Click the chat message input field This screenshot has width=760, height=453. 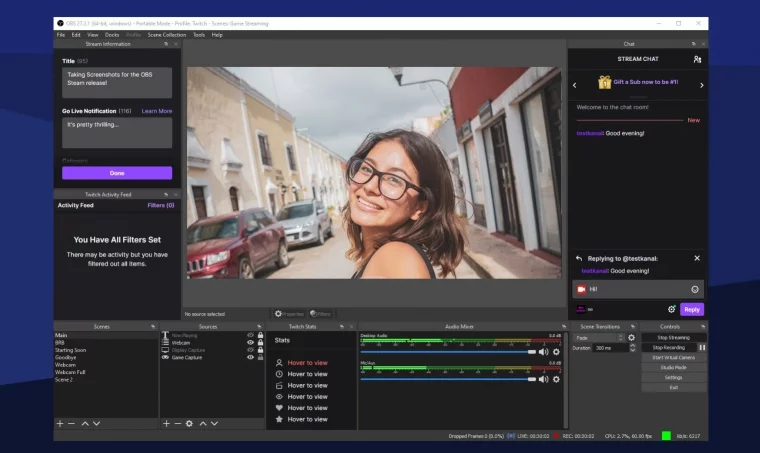click(x=637, y=289)
